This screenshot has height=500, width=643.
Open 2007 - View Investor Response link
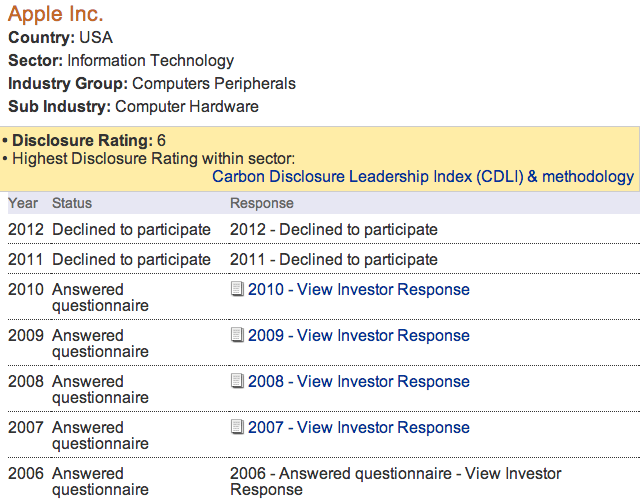pyautogui.click(x=358, y=428)
